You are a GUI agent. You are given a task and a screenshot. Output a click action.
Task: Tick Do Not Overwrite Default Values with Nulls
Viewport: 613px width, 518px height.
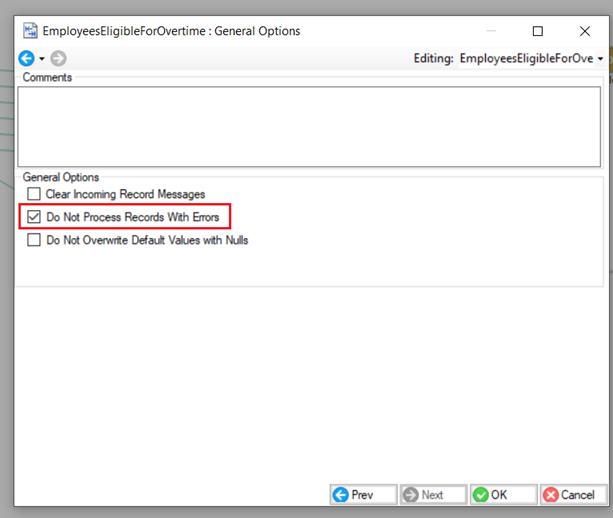pyautogui.click(x=34, y=240)
